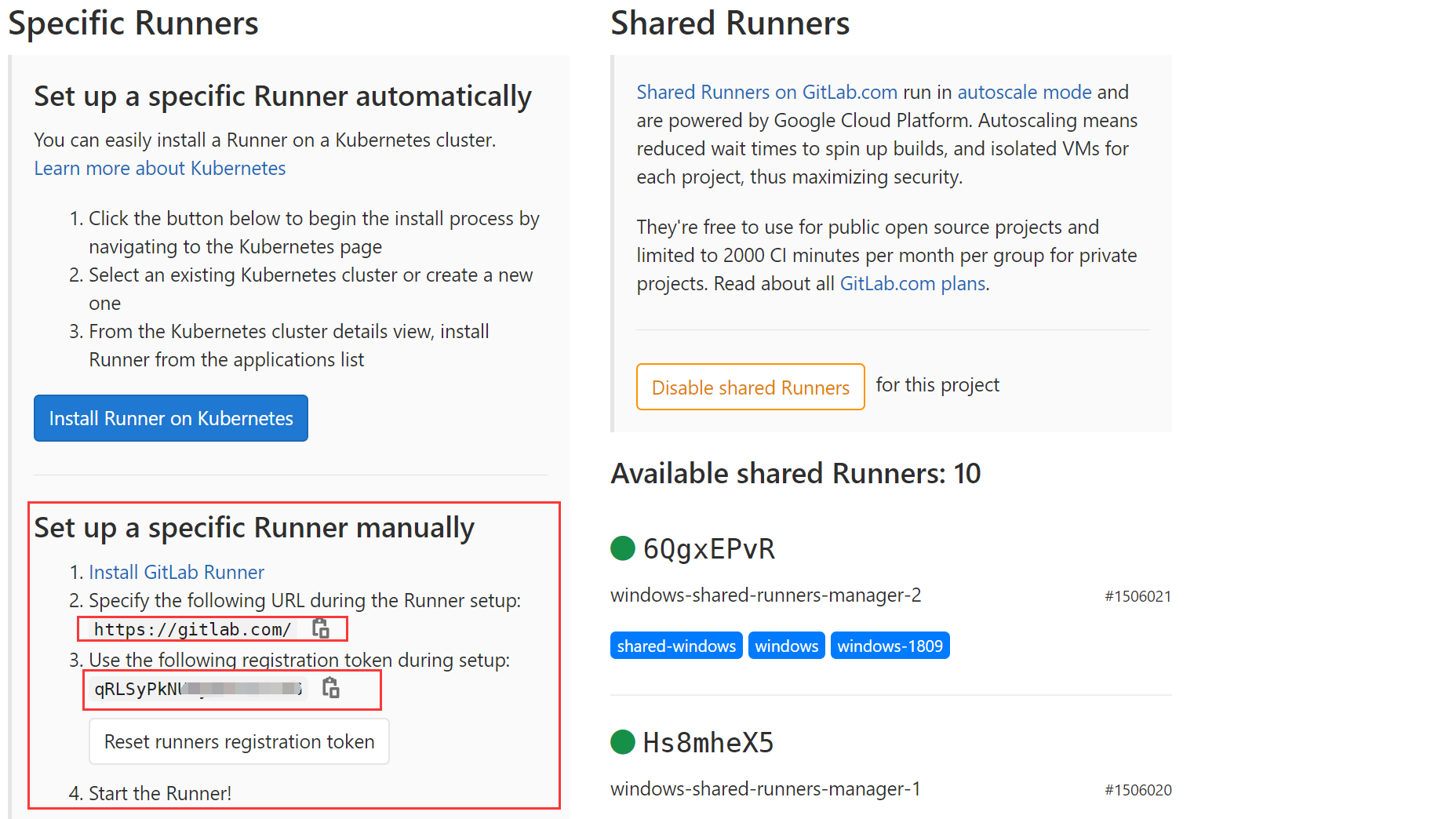The height and width of the screenshot is (819, 1456).
Task: Click the green status dot for 6QgxEPvR
Action: point(623,548)
